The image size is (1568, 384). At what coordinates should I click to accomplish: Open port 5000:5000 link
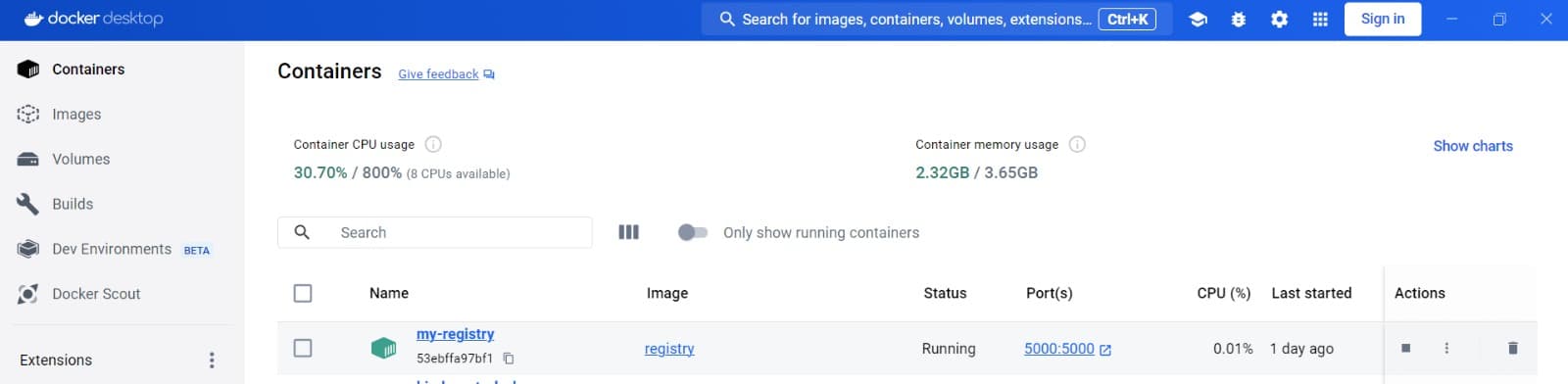(1059, 349)
